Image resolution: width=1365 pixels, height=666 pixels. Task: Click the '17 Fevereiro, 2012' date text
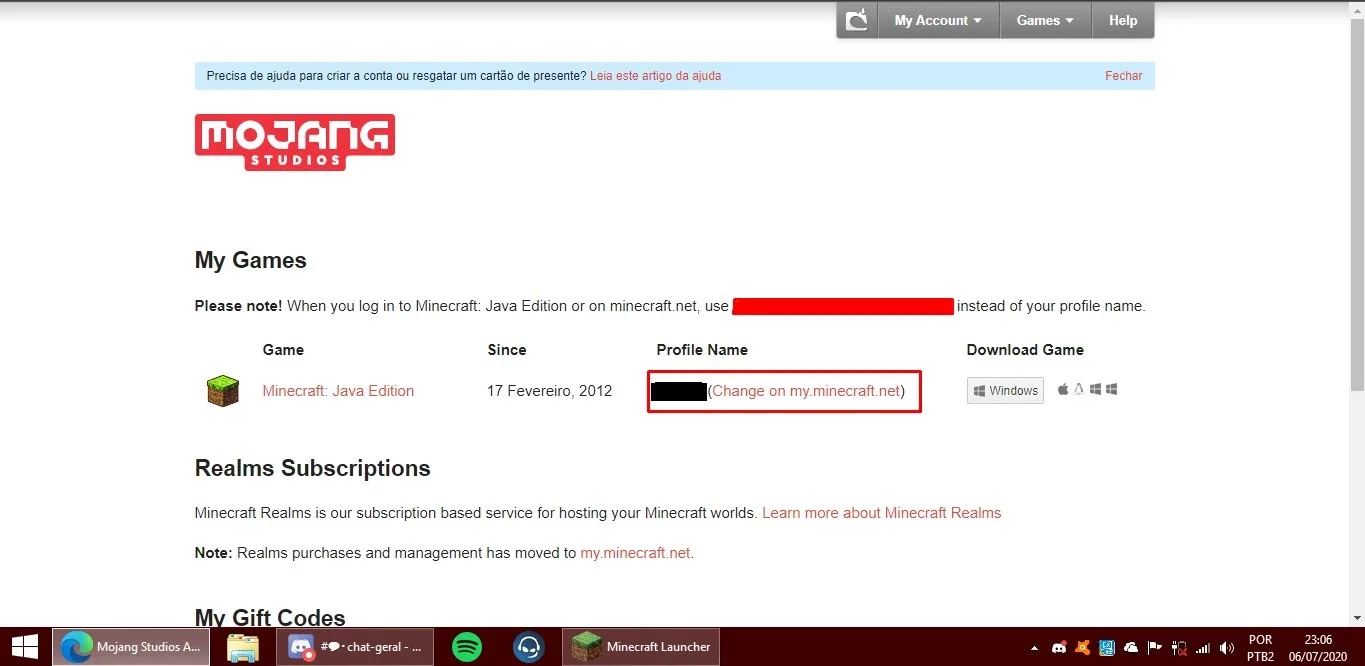pos(549,391)
